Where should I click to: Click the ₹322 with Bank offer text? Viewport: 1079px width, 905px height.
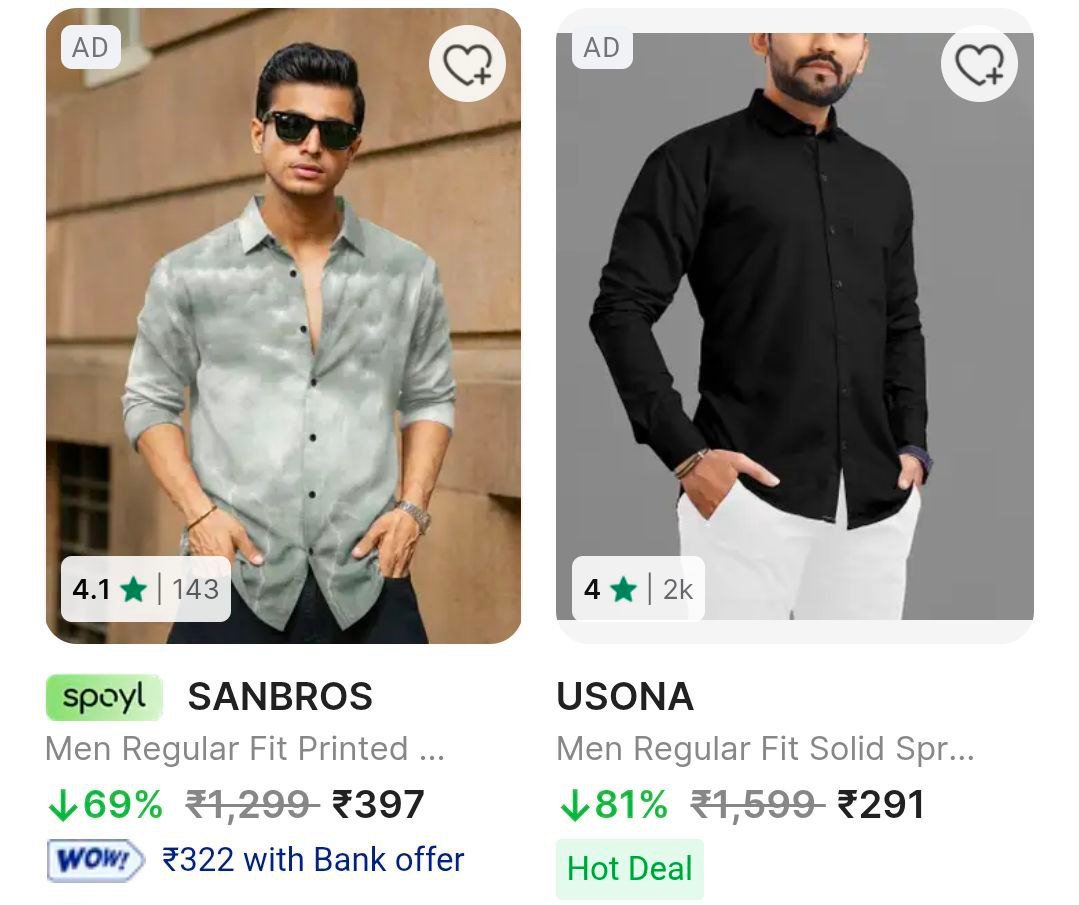tap(313, 860)
